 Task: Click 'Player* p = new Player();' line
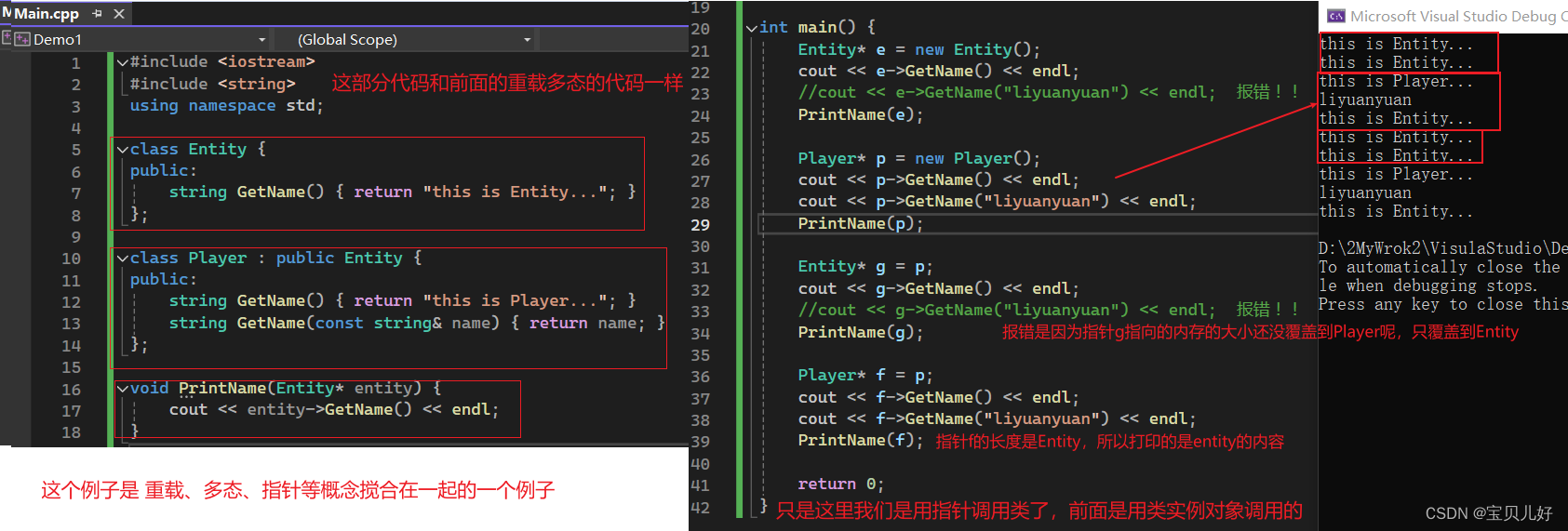919,158
